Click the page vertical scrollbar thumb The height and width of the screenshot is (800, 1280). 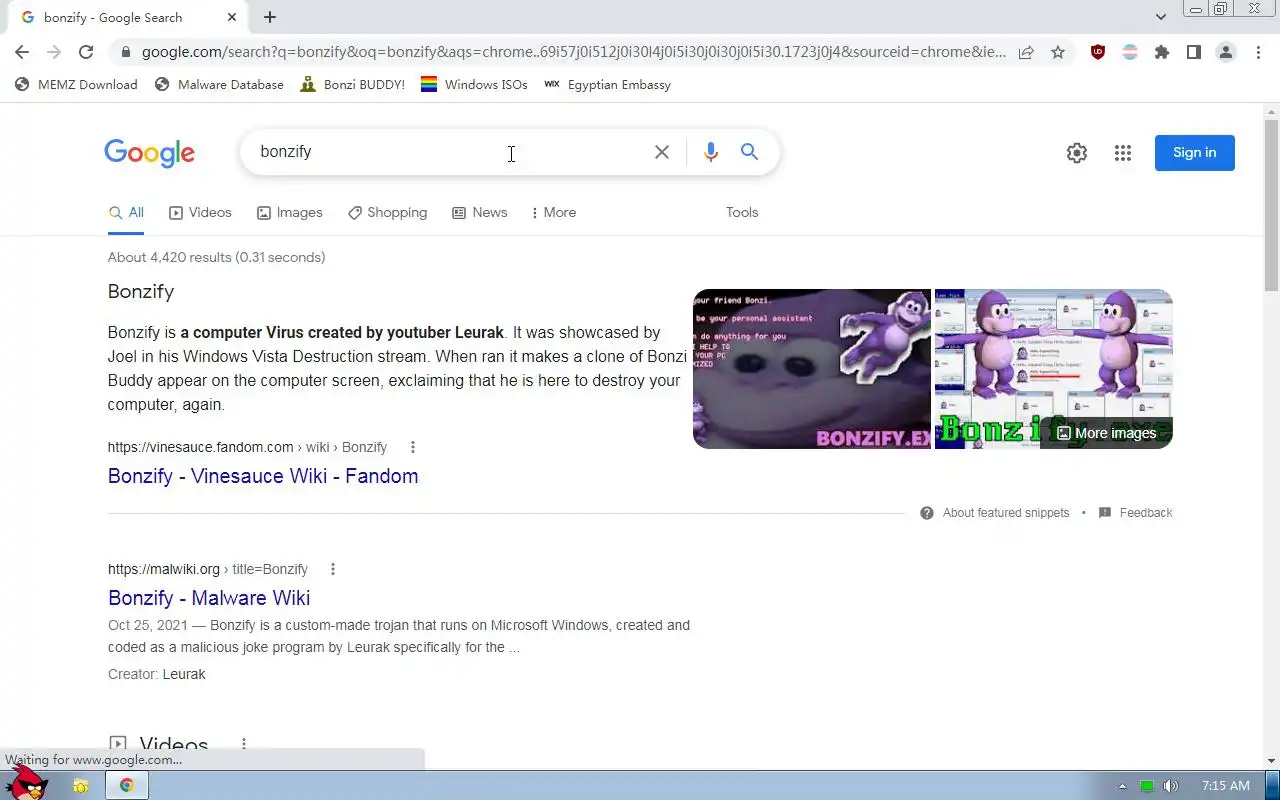click(1271, 205)
